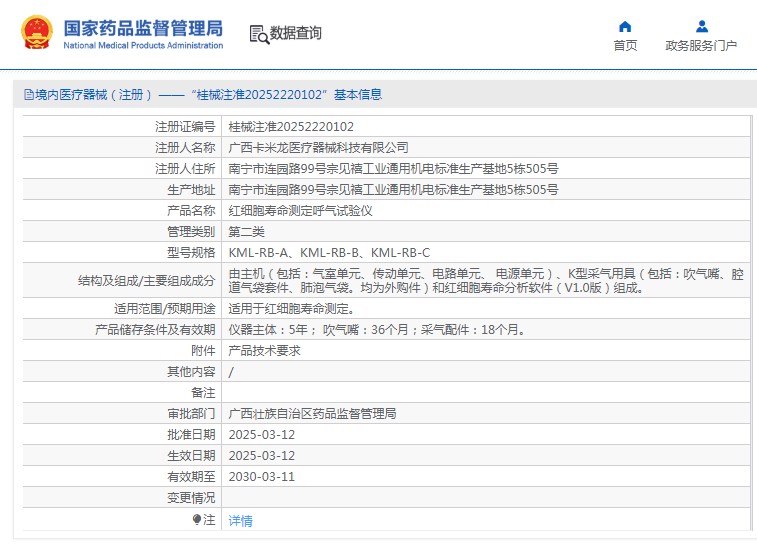This screenshot has width=757, height=548.
Task: Click the expiry date 2030-03-11
Action: 262,476
